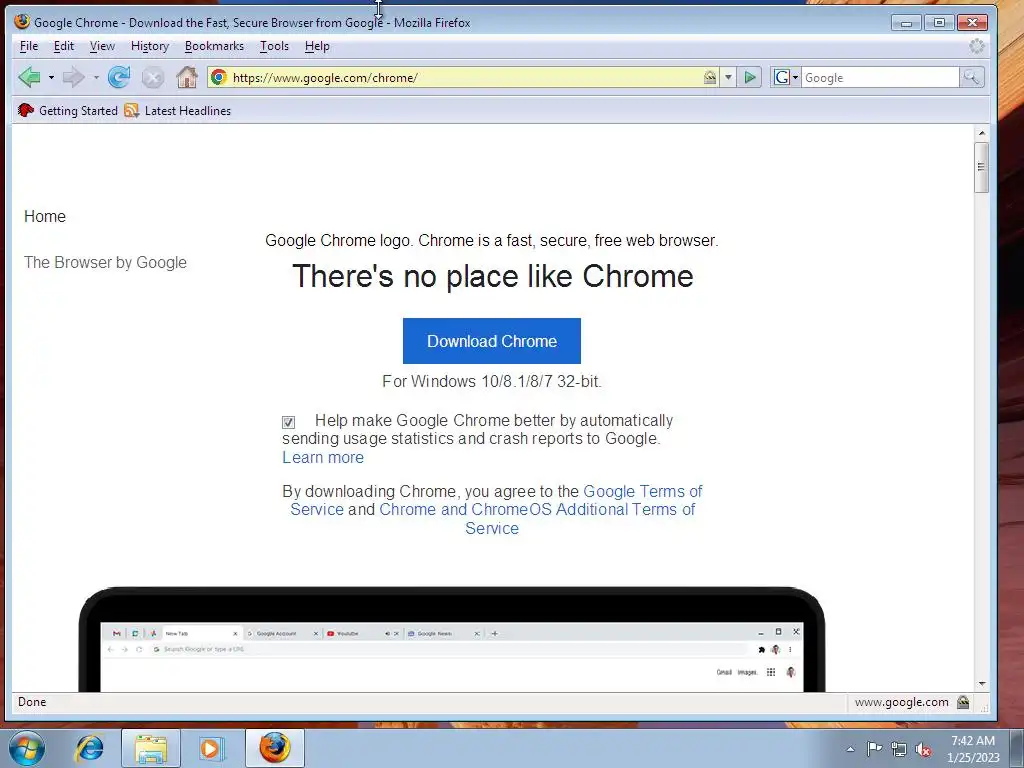Click The Browser by Google link
This screenshot has width=1024, height=768.
(105, 263)
